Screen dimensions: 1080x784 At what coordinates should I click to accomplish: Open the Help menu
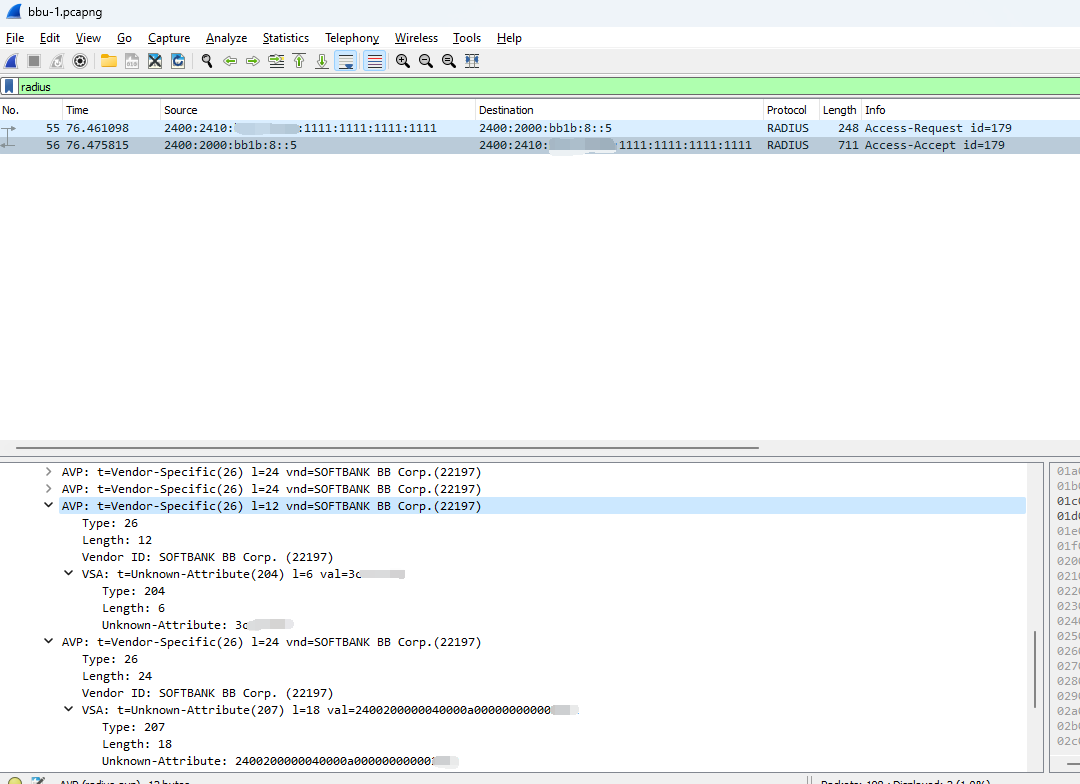[x=509, y=38]
